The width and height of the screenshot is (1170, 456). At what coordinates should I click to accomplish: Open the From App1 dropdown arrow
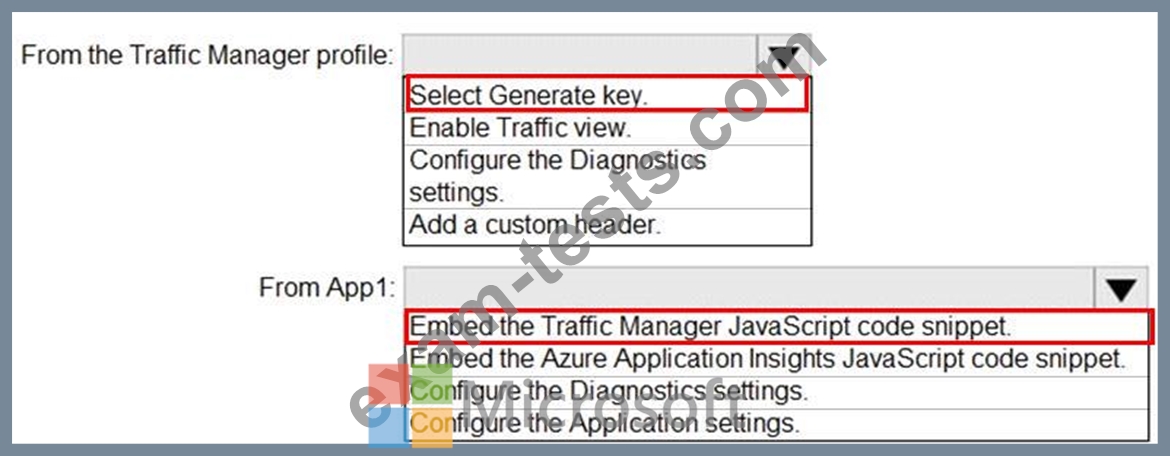(x=1122, y=290)
